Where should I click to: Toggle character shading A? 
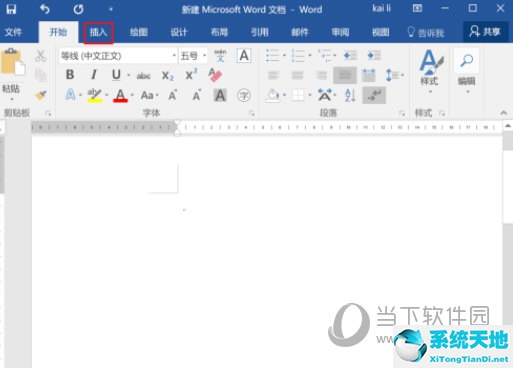pos(220,96)
